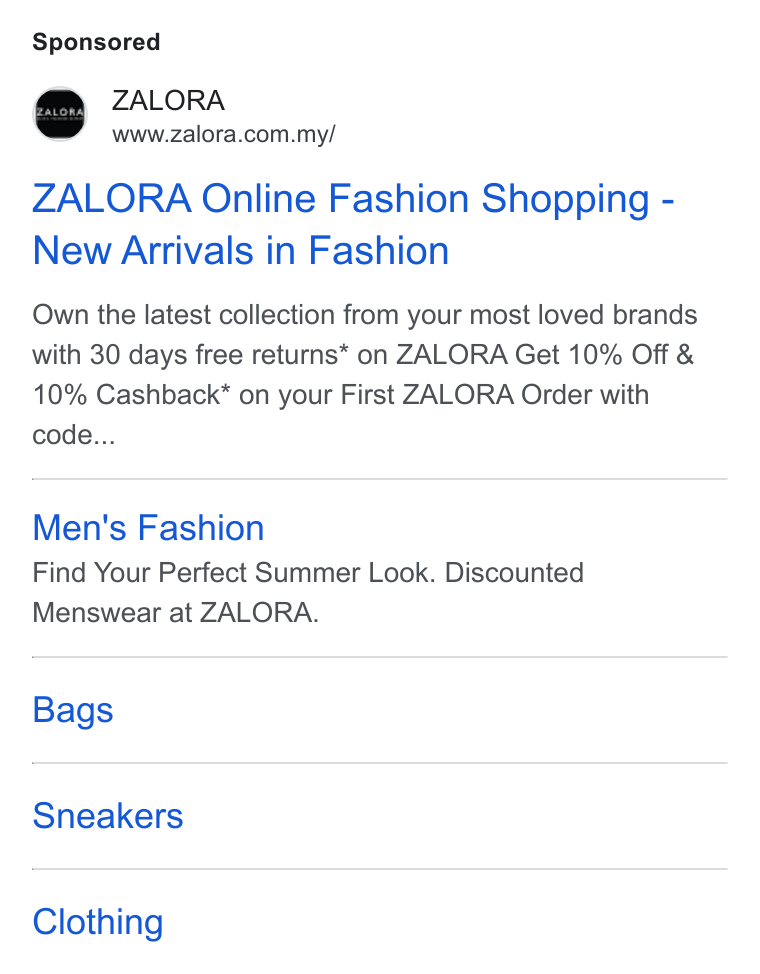Image resolution: width=760 pixels, height=974 pixels.
Task: Open the ZALORA Online Fashion Shopping headline
Action: point(353,199)
